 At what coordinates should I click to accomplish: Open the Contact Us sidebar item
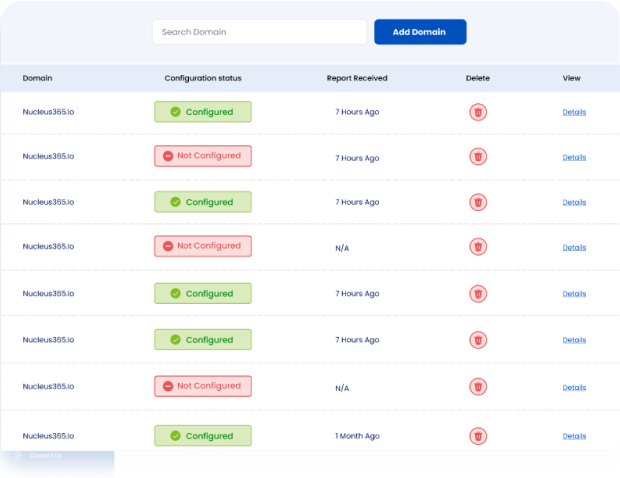pos(45,456)
